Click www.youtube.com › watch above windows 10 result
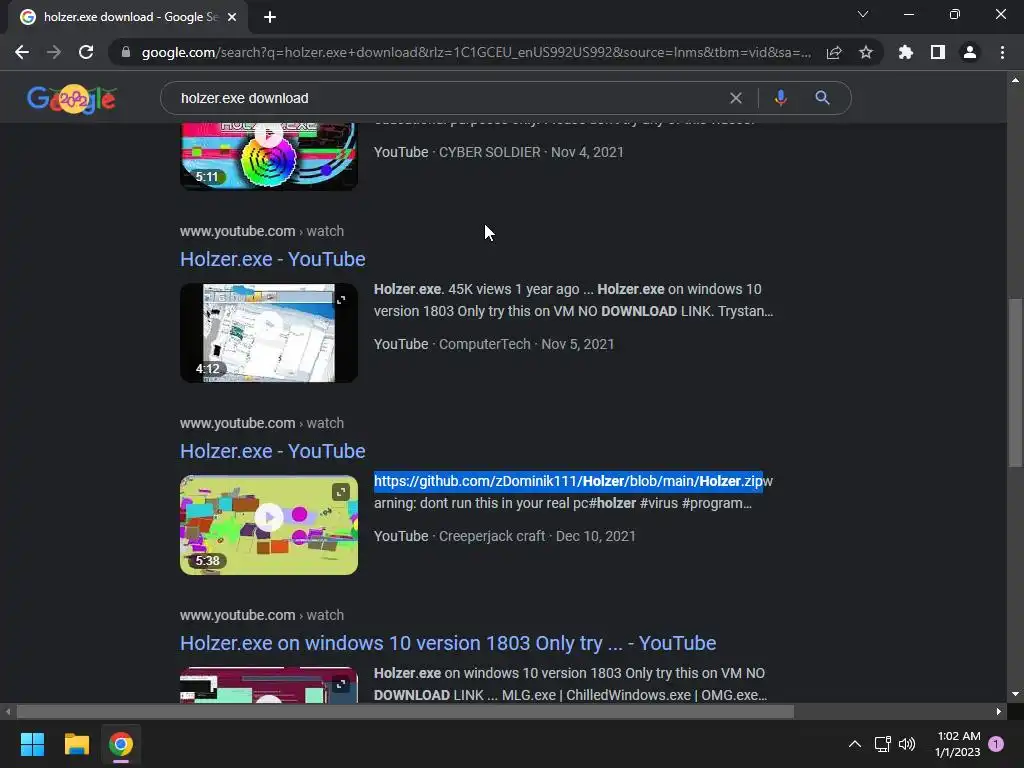Screen dimensions: 1024x768 (x=262, y=615)
